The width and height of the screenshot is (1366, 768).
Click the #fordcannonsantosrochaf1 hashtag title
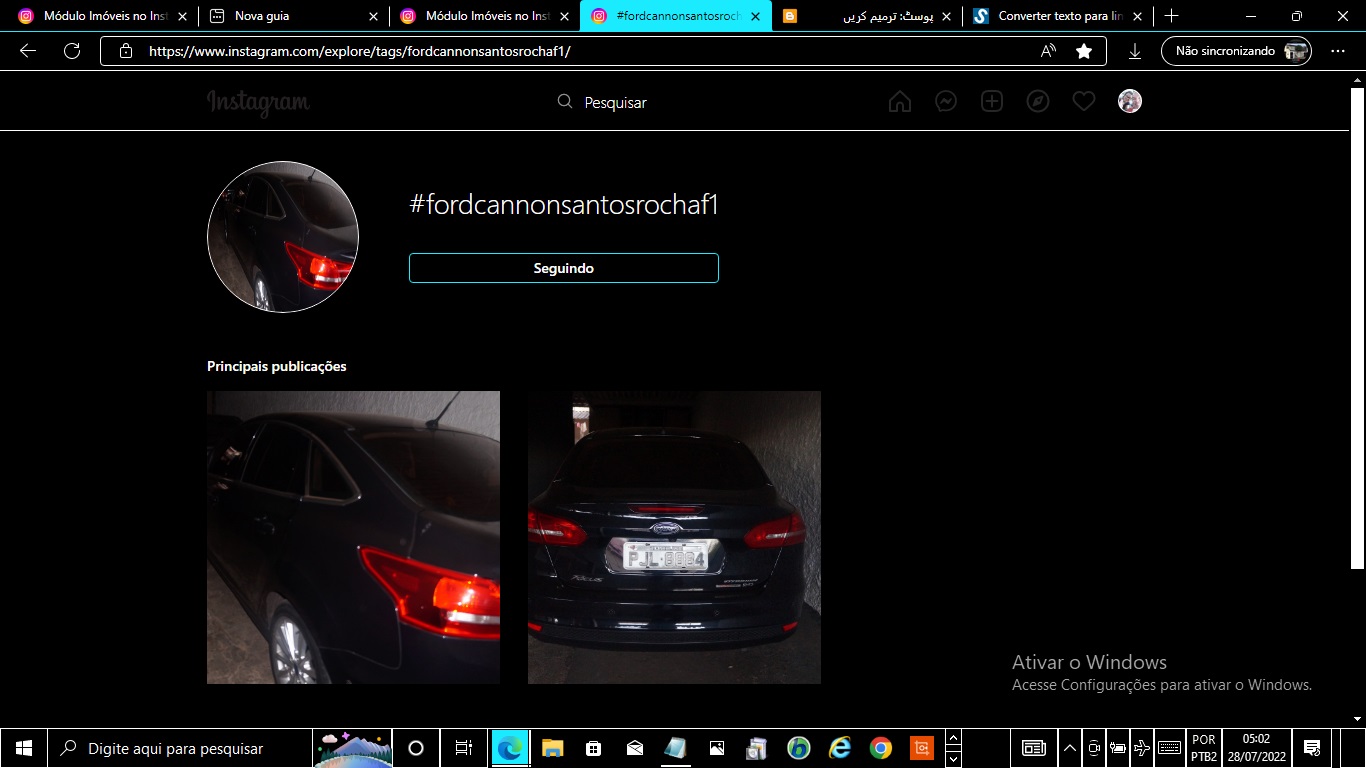tap(564, 205)
